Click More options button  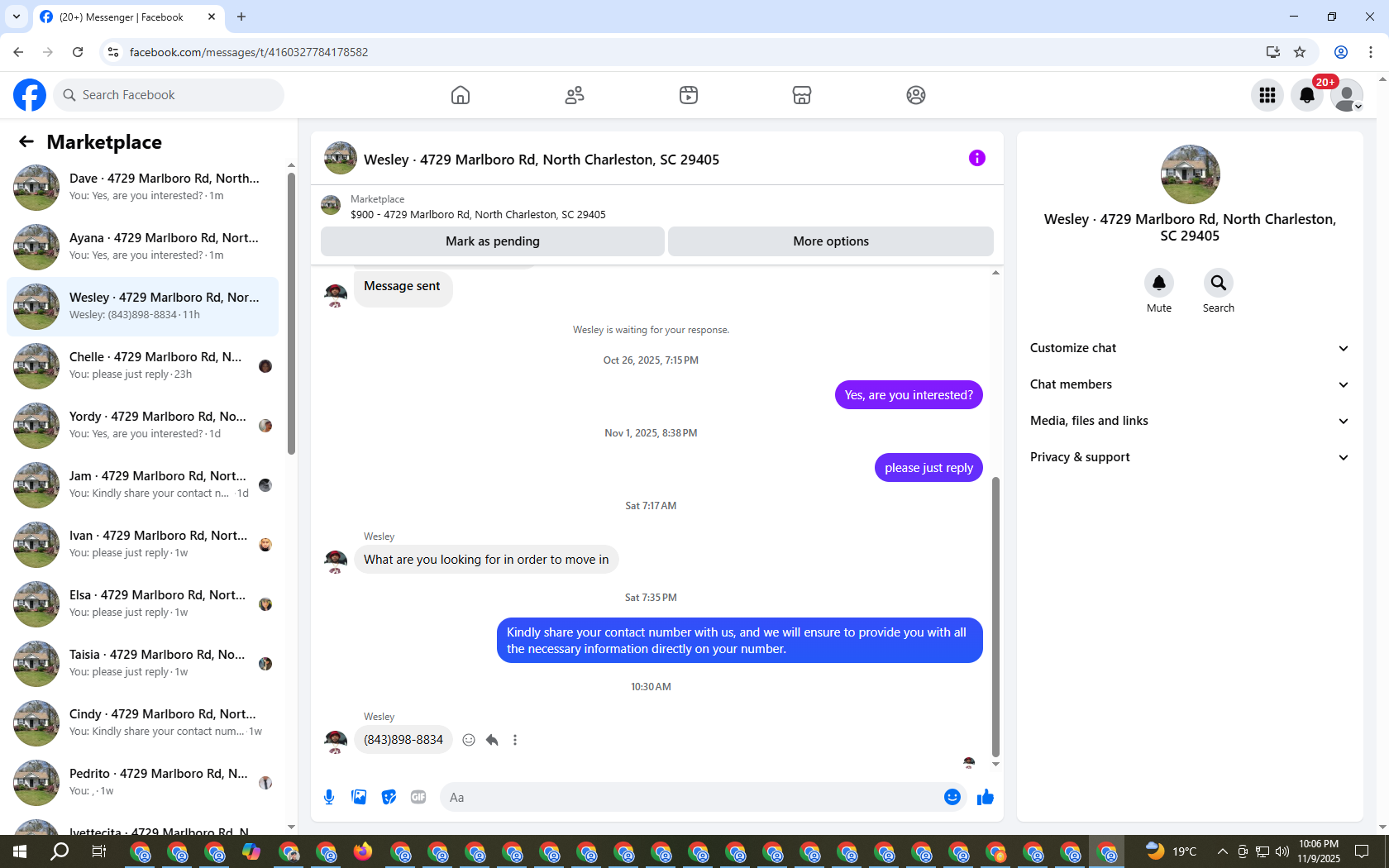[x=831, y=241]
